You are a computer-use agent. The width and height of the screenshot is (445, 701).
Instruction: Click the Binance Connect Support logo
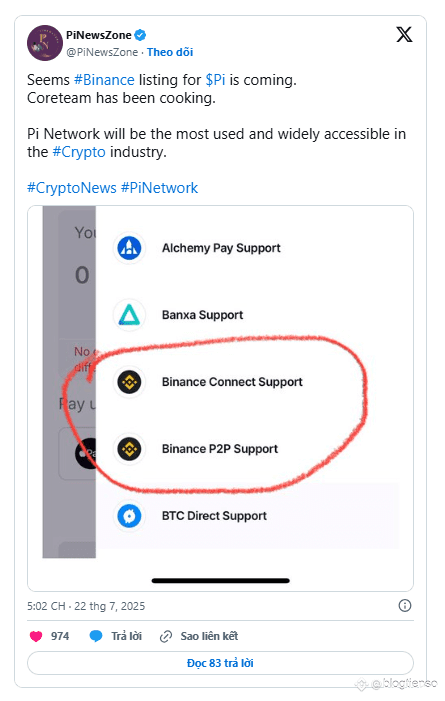point(129,382)
